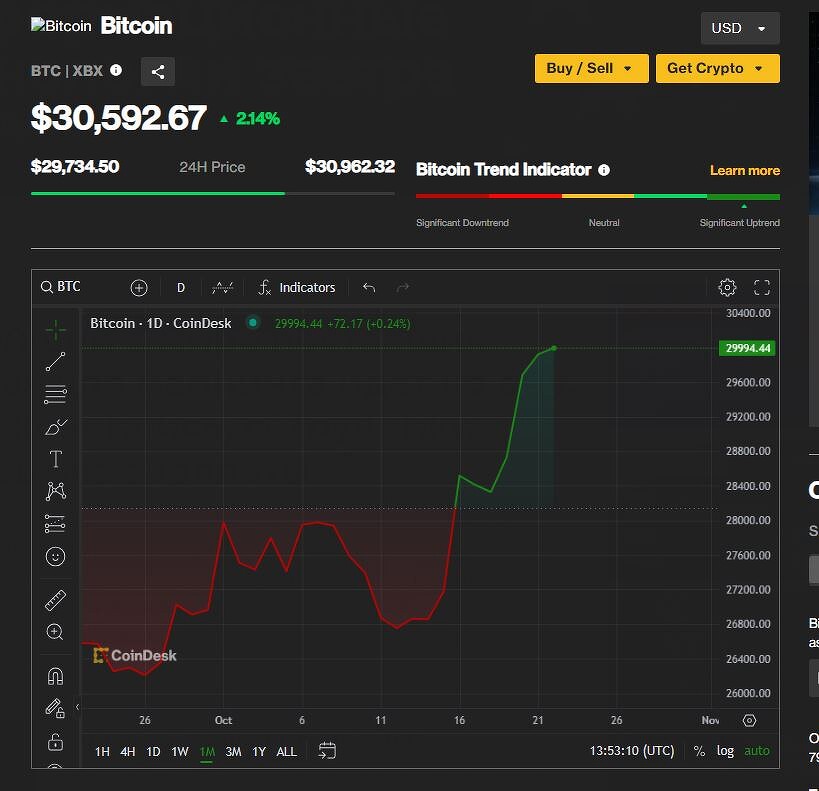Open the Indicators panel
The width and height of the screenshot is (819, 791).
tap(297, 287)
